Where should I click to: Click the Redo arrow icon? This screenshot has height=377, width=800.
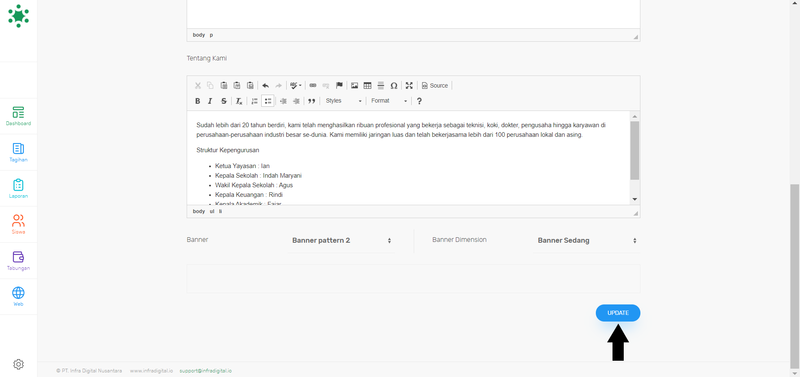(x=279, y=86)
